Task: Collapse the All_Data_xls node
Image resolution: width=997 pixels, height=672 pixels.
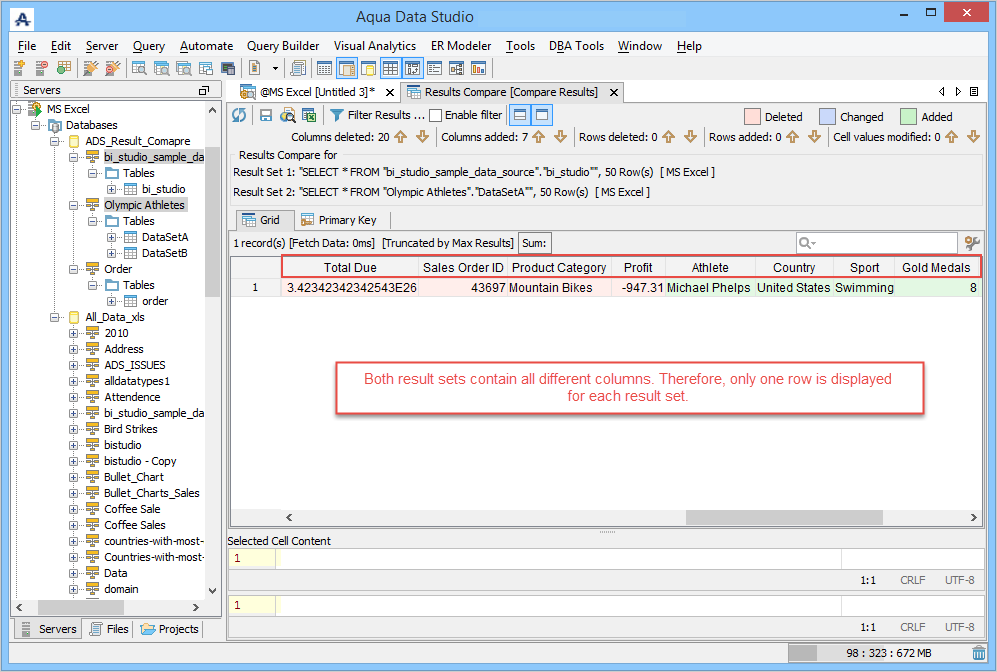Action: pos(55,317)
